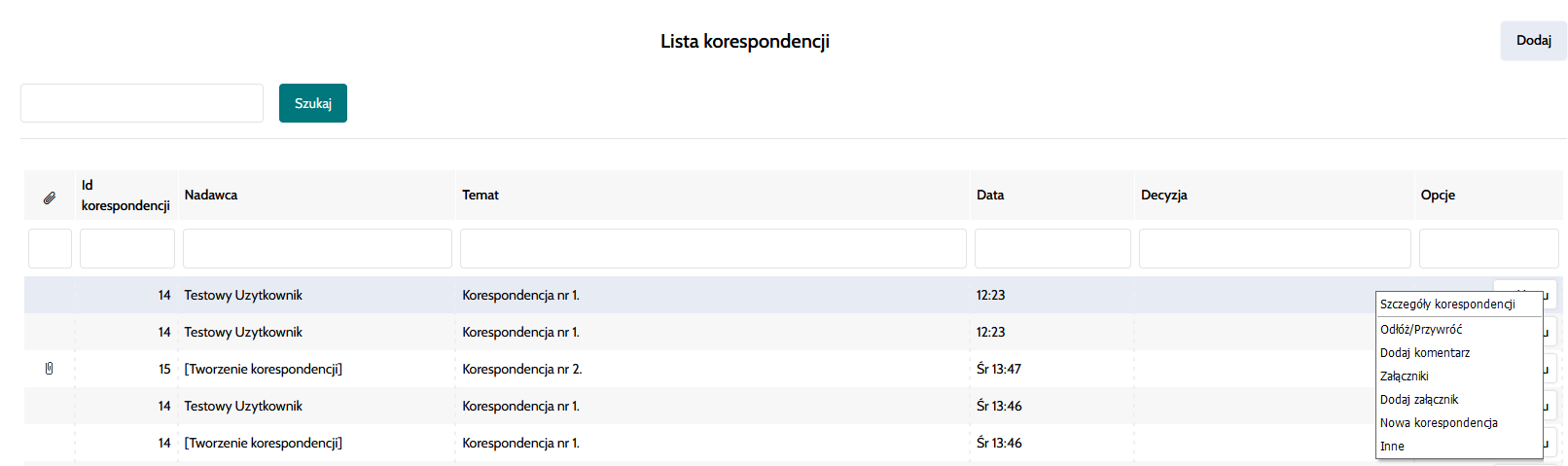The image size is (1568, 466).
Task: Click the attachment icon in row 15
Action: click(49, 369)
